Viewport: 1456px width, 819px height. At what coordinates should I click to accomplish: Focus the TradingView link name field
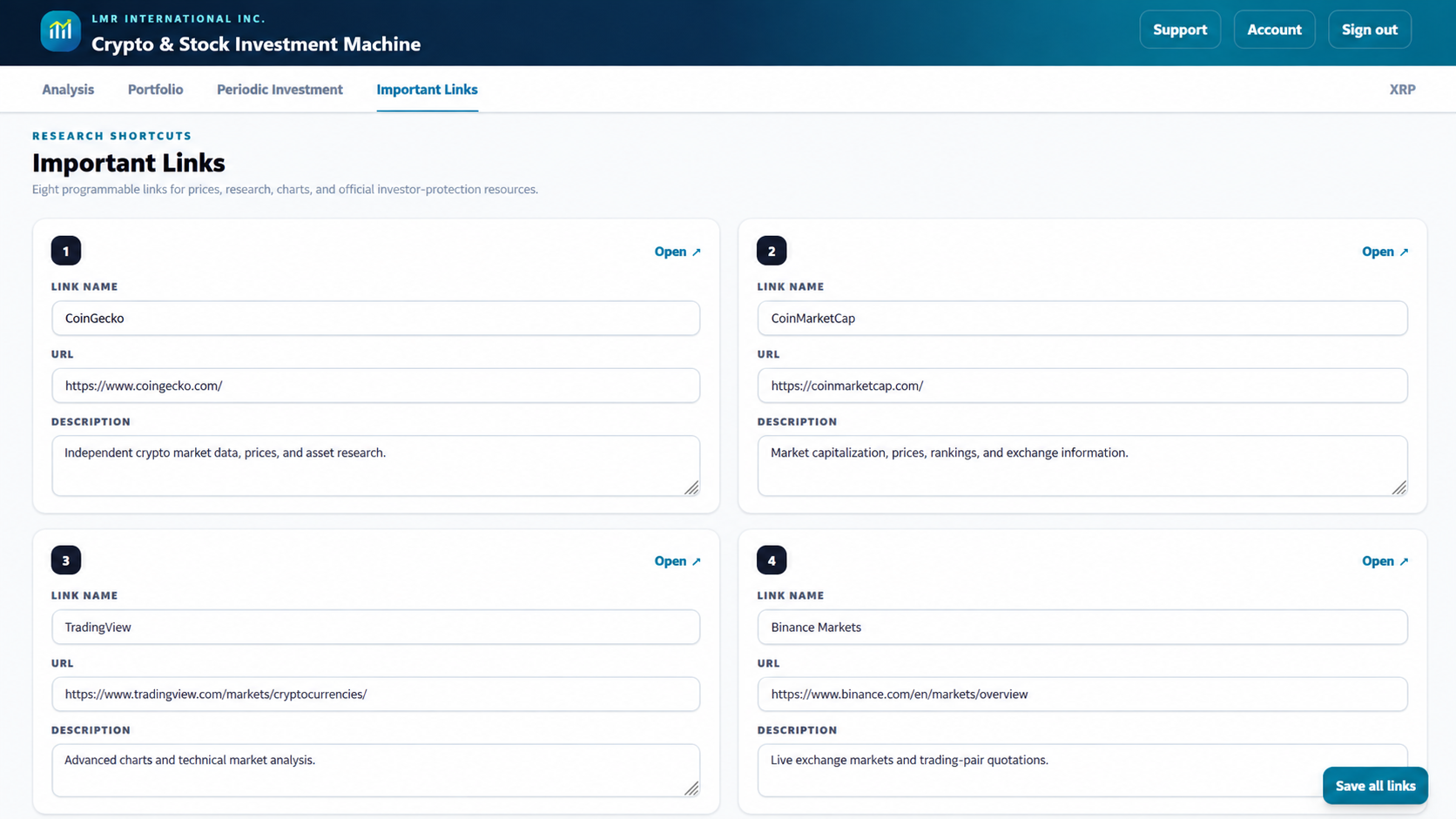pos(375,628)
